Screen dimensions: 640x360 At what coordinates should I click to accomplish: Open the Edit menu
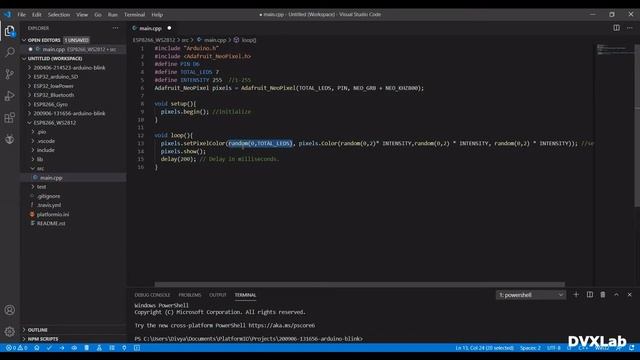click(37, 14)
